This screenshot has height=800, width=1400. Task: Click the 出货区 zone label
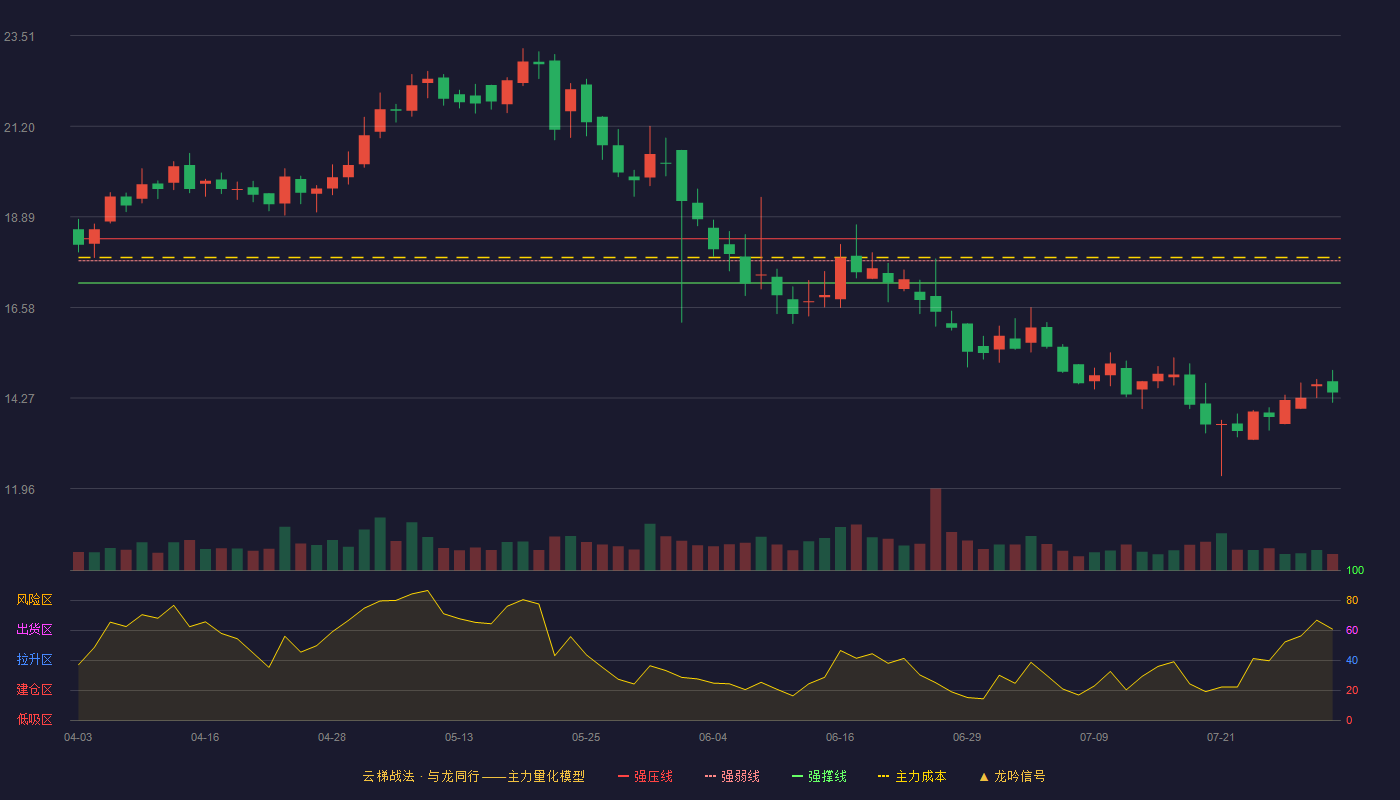[x=34, y=630]
